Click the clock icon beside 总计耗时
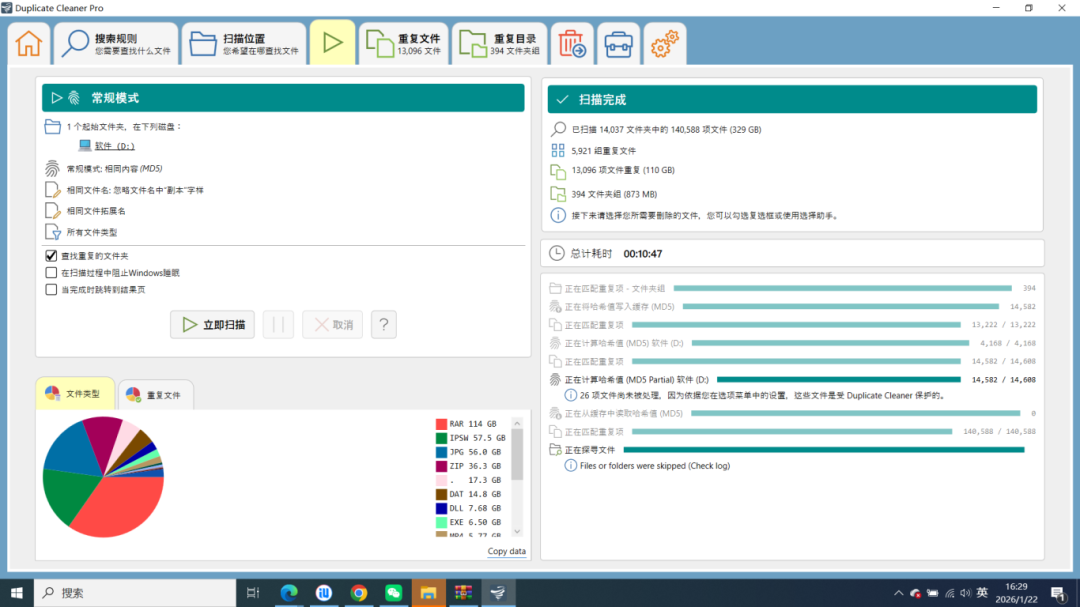Screen dimensions: 1080x607 557,254
